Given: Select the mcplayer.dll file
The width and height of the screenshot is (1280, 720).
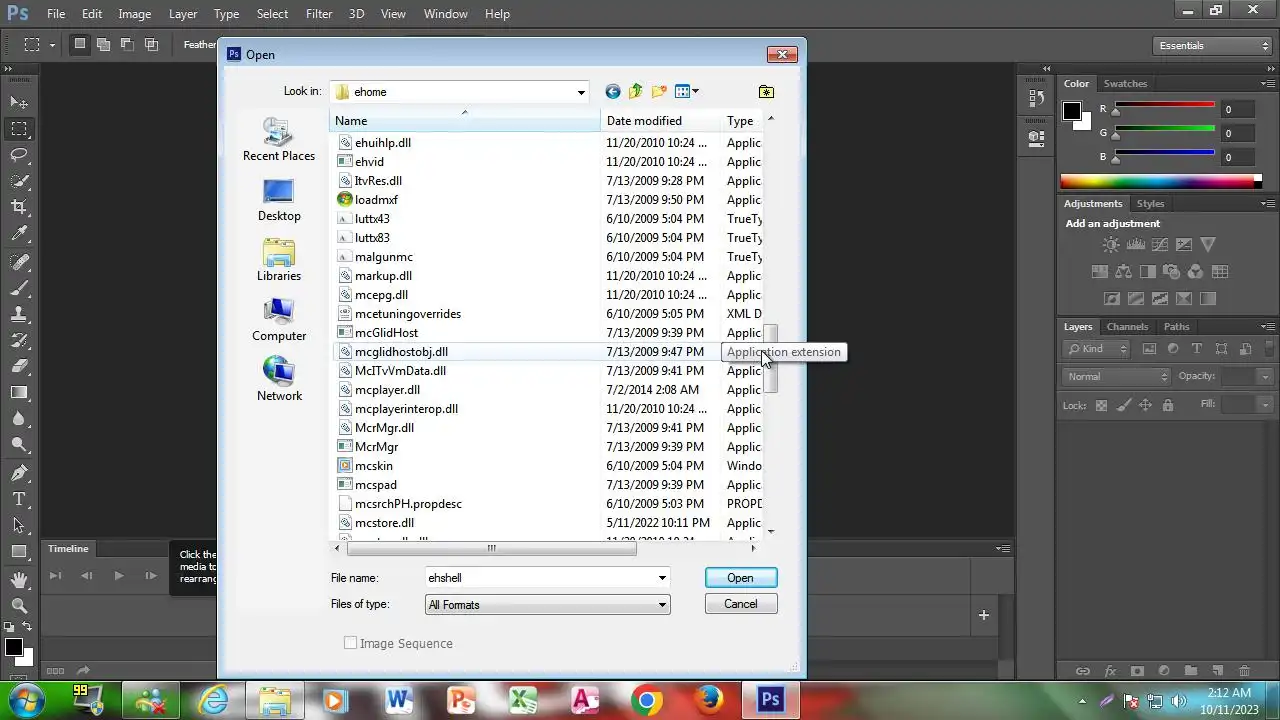Looking at the screenshot, I should point(387,390).
